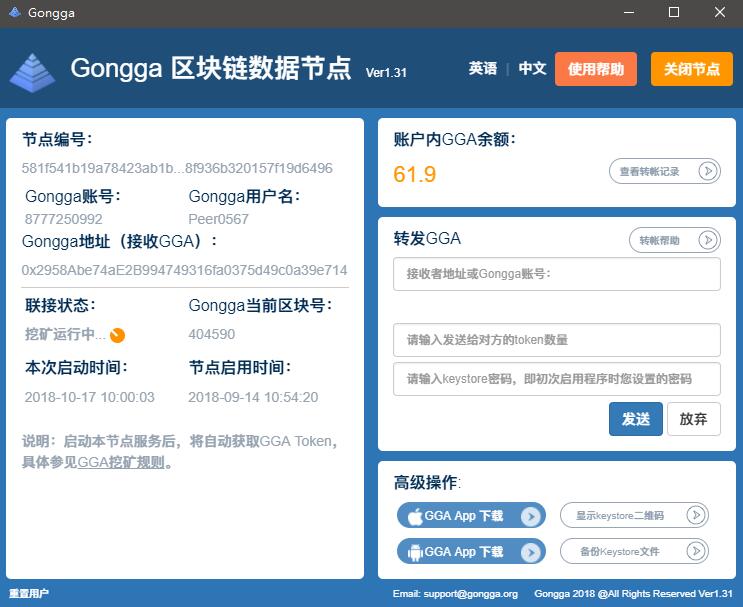Focus the receiver address or Gongga账号 field

click(556, 274)
